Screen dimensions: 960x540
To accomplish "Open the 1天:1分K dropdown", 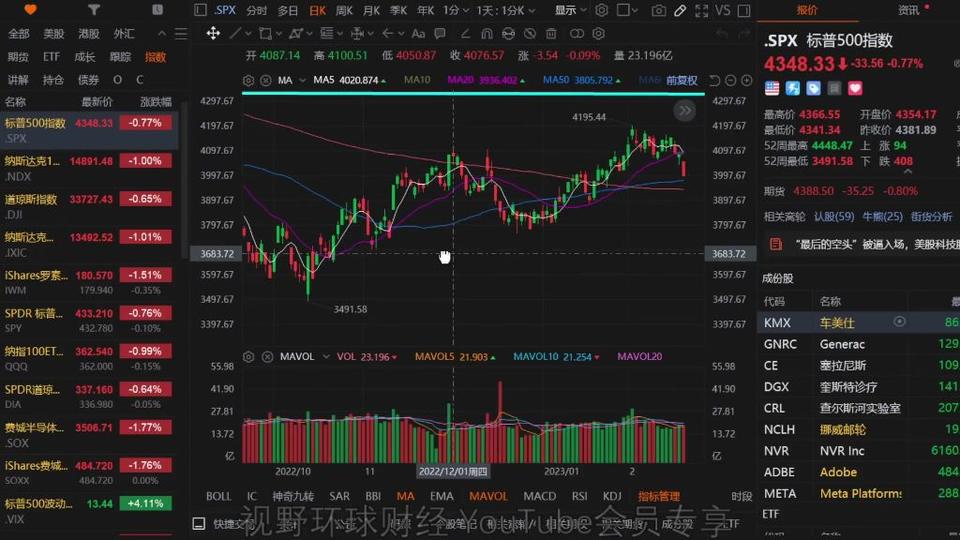I will click(506, 10).
